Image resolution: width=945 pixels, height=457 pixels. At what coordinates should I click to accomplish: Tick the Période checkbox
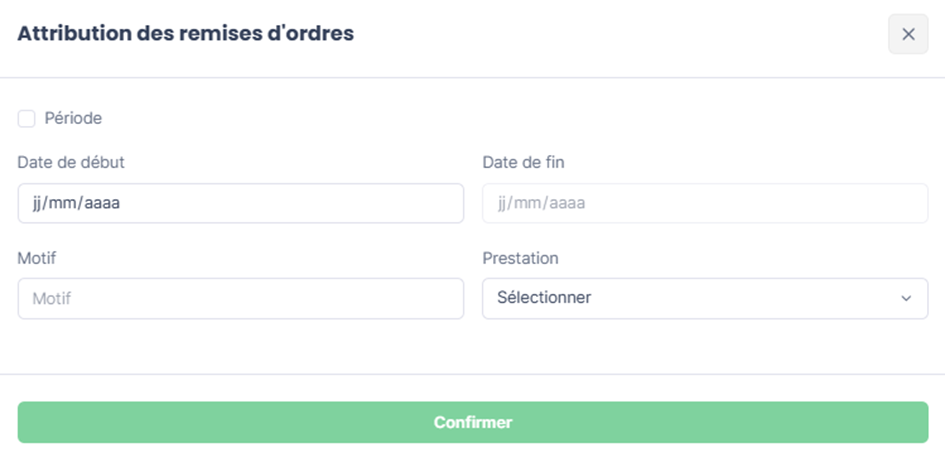point(27,119)
